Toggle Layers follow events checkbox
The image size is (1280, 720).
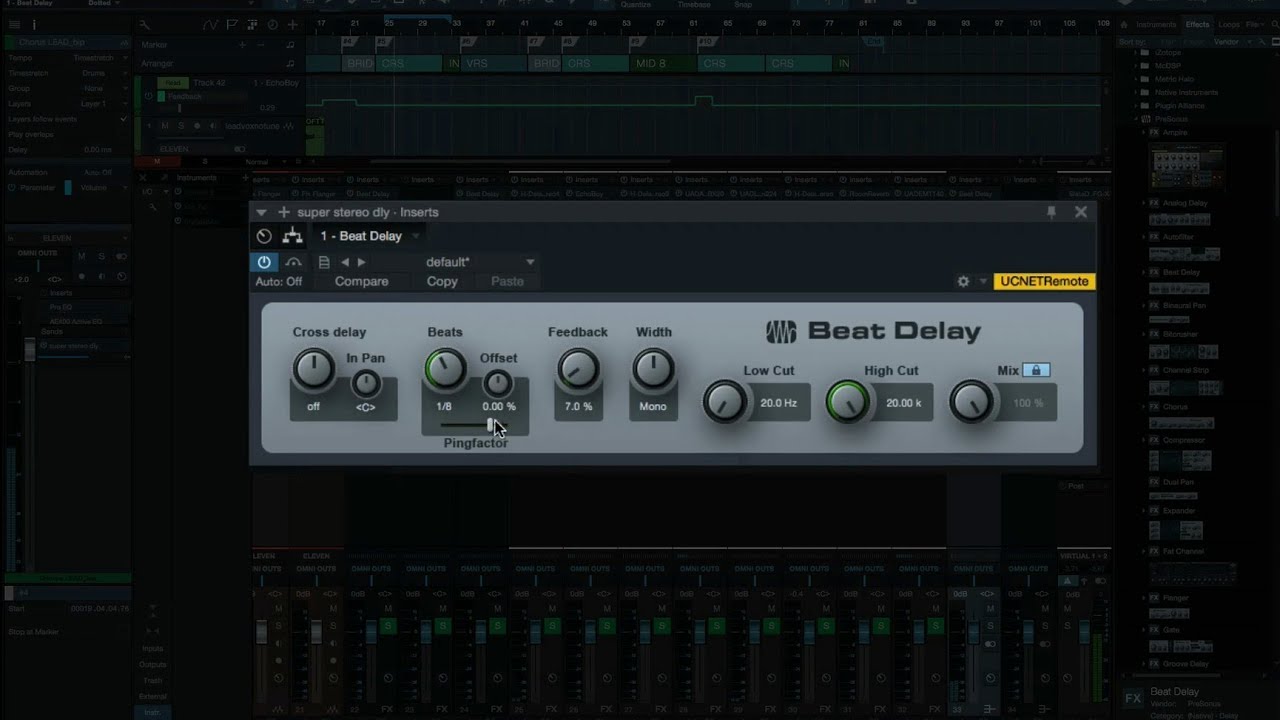click(x=123, y=119)
